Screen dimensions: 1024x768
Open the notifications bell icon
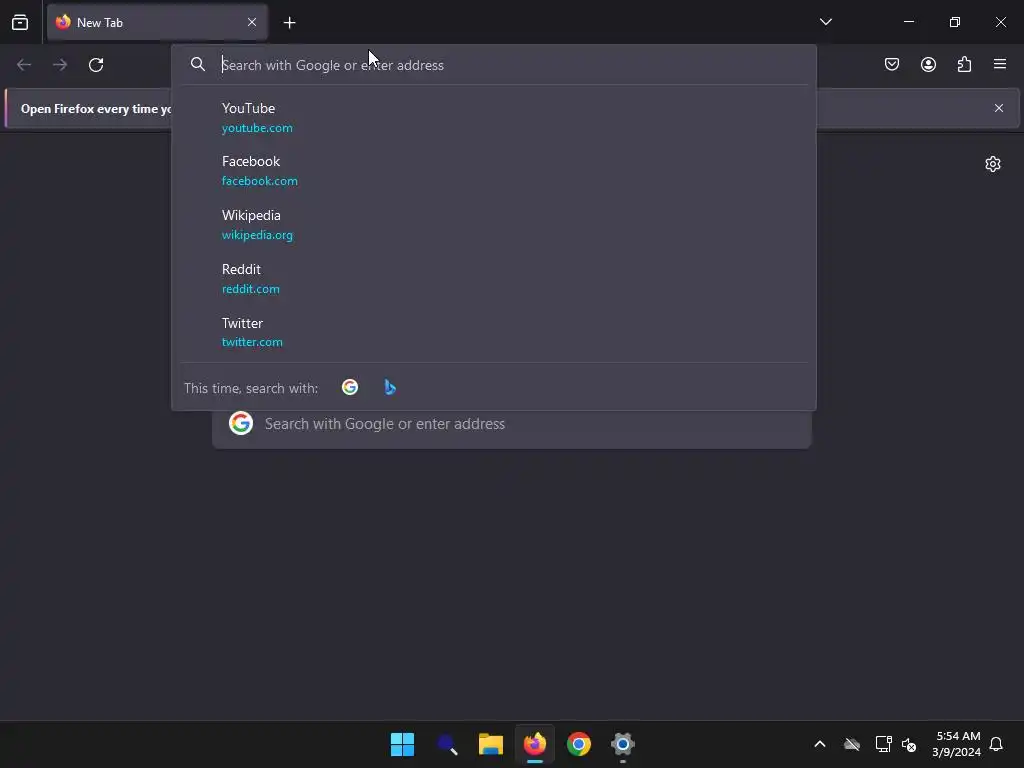pyautogui.click(x=996, y=744)
